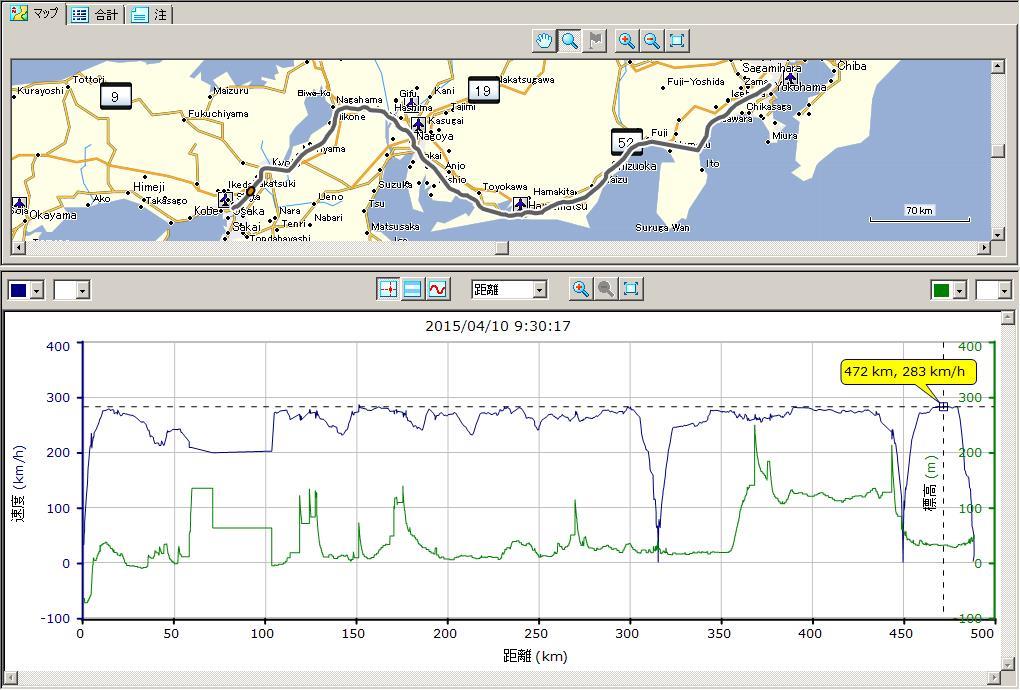Toggle the graph crosshair cursor mode

click(x=388, y=289)
